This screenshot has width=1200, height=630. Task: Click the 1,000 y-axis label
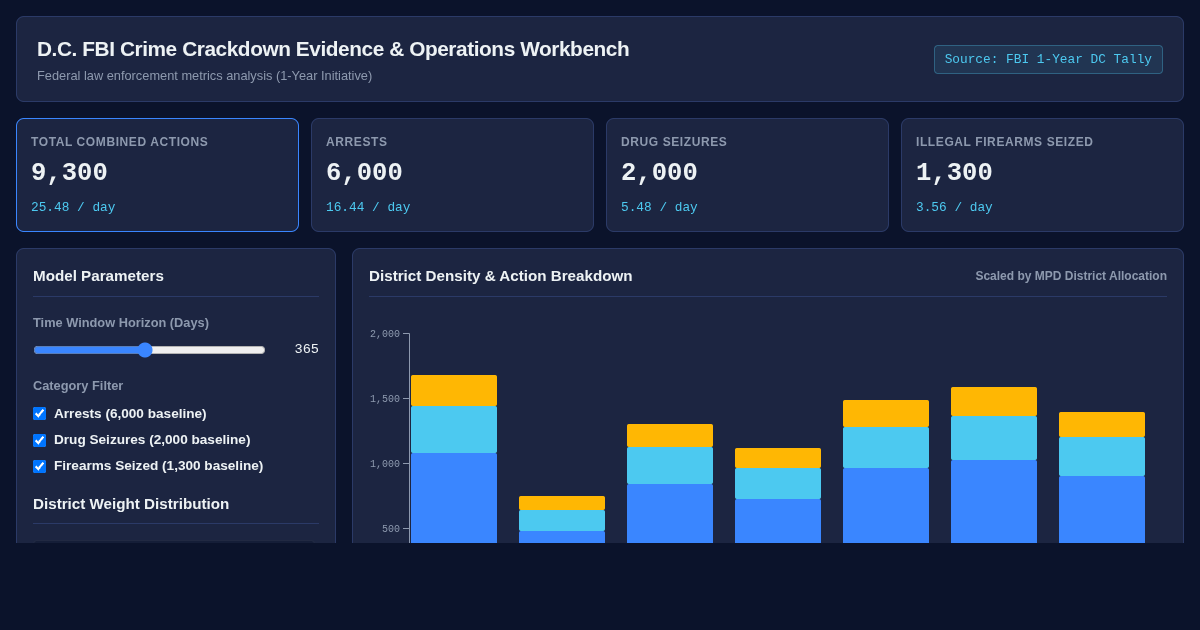pos(385,464)
